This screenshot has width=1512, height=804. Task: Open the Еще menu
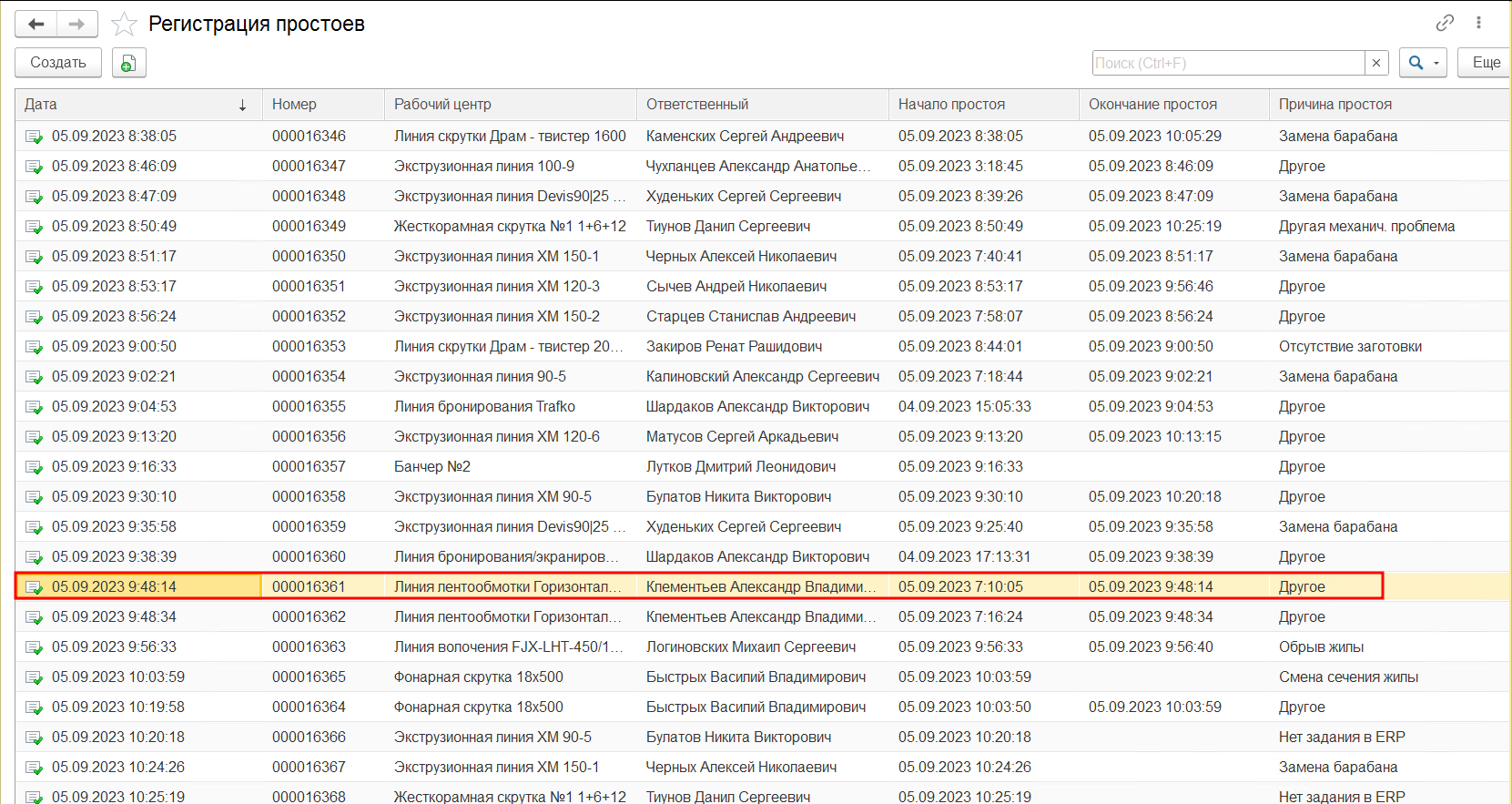click(1486, 63)
